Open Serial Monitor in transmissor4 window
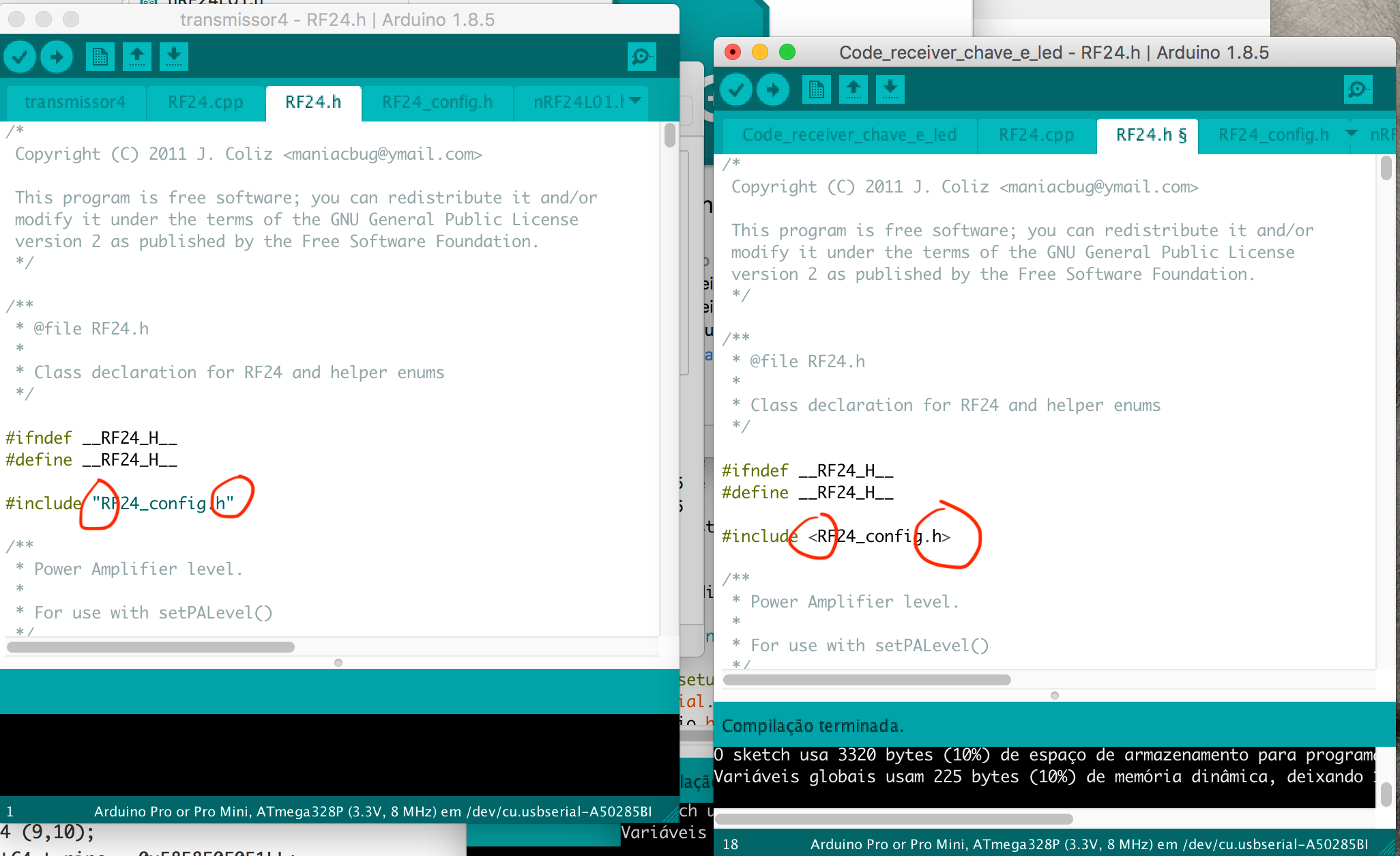 pos(641,57)
